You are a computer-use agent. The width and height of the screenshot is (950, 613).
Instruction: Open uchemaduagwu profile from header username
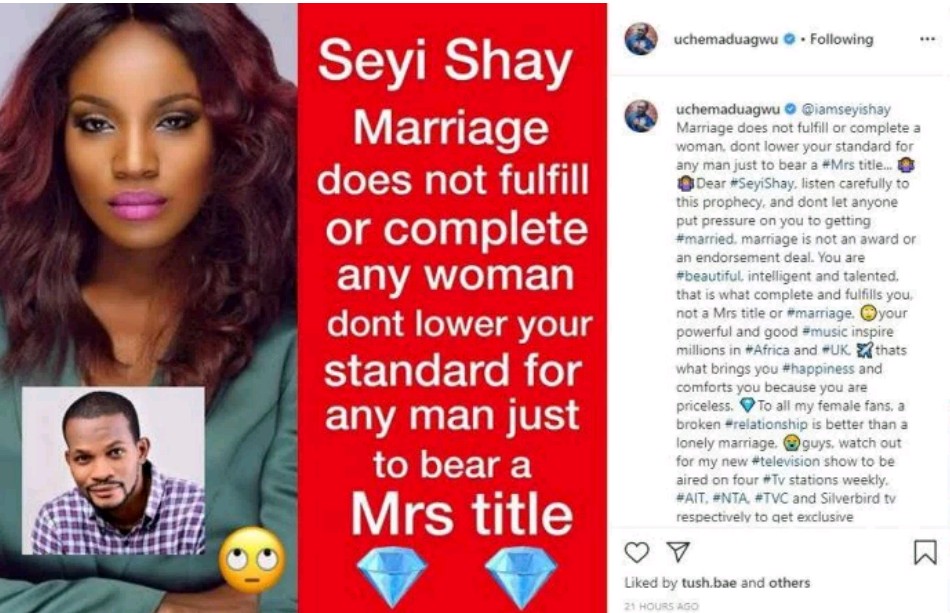click(726, 39)
